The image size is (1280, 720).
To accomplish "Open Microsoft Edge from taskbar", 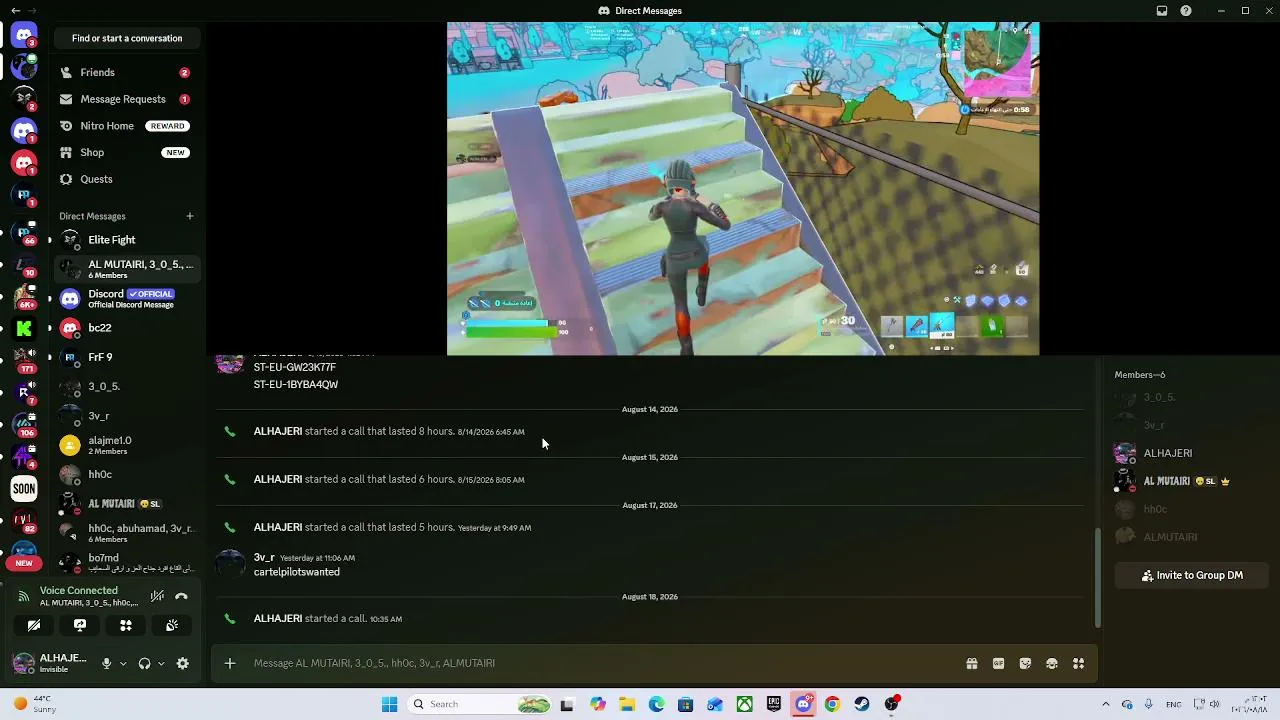I will click(656, 704).
